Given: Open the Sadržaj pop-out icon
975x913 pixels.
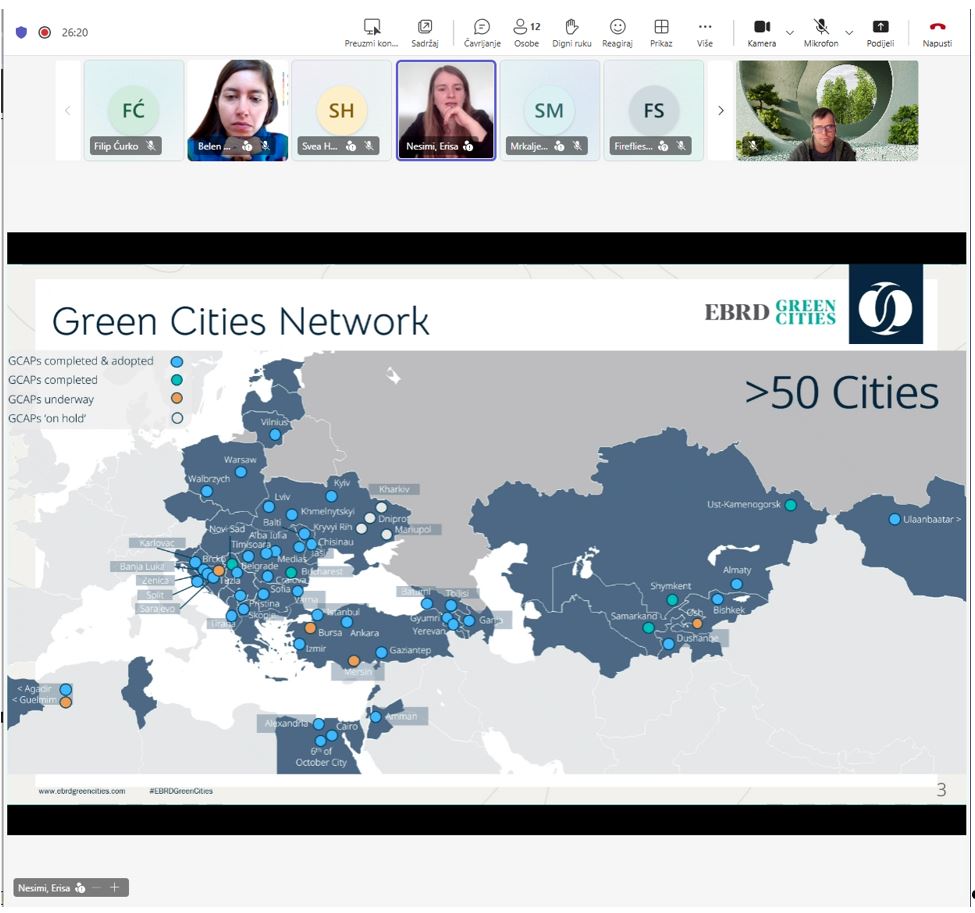Looking at the screenshot, I should tap(425, 32).
